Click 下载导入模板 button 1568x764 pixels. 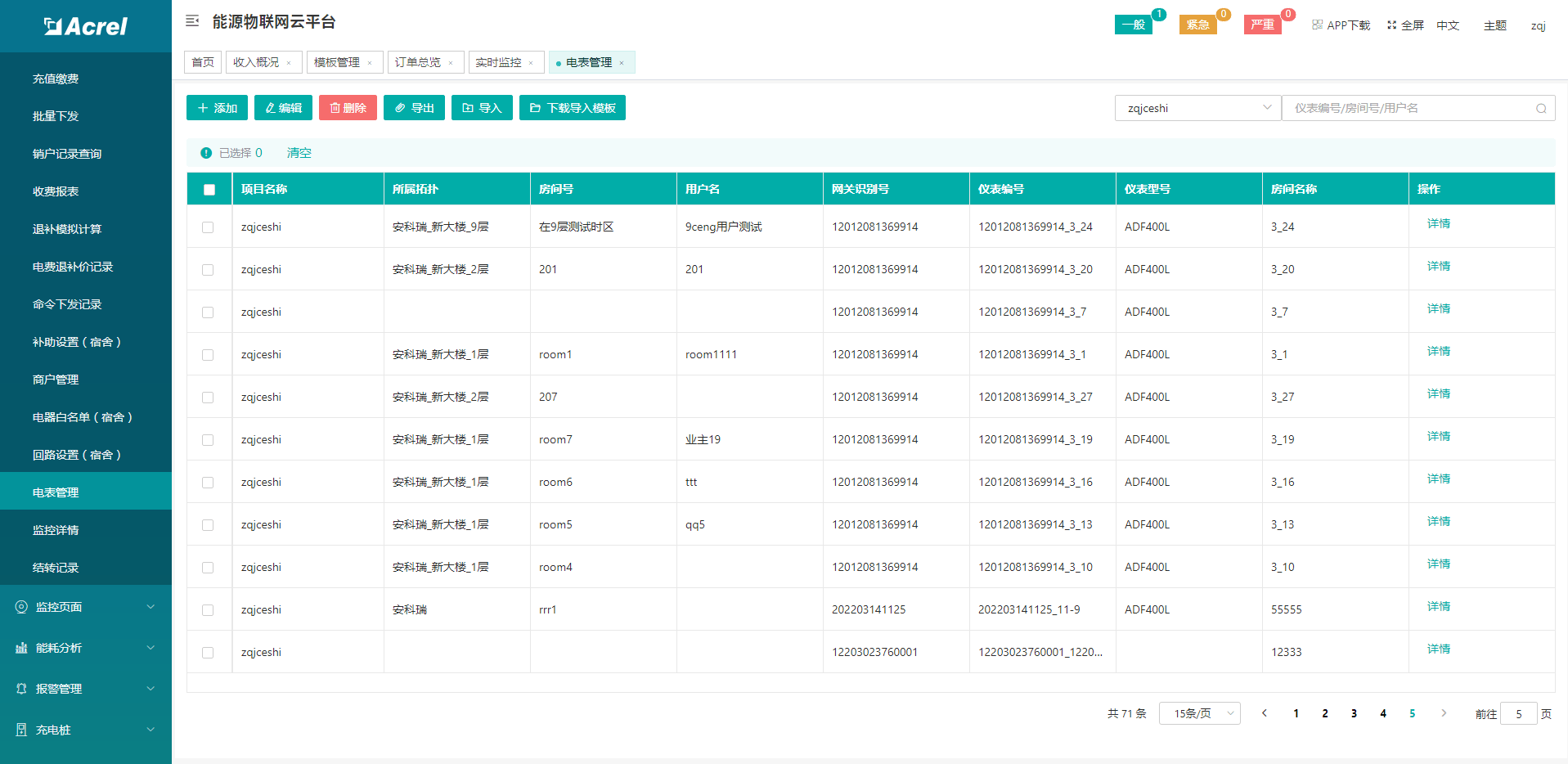tap(573, 108)
